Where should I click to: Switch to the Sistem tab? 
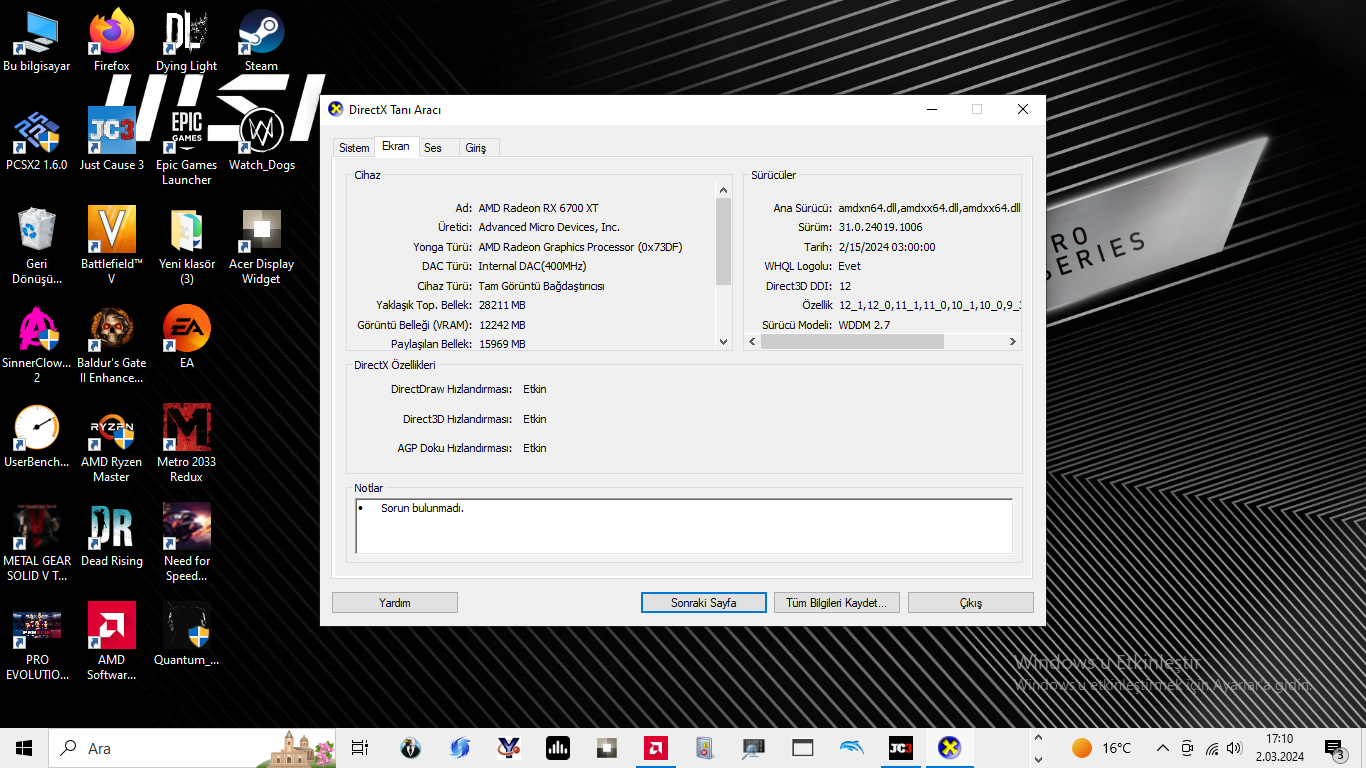click(x=354, y=148)
